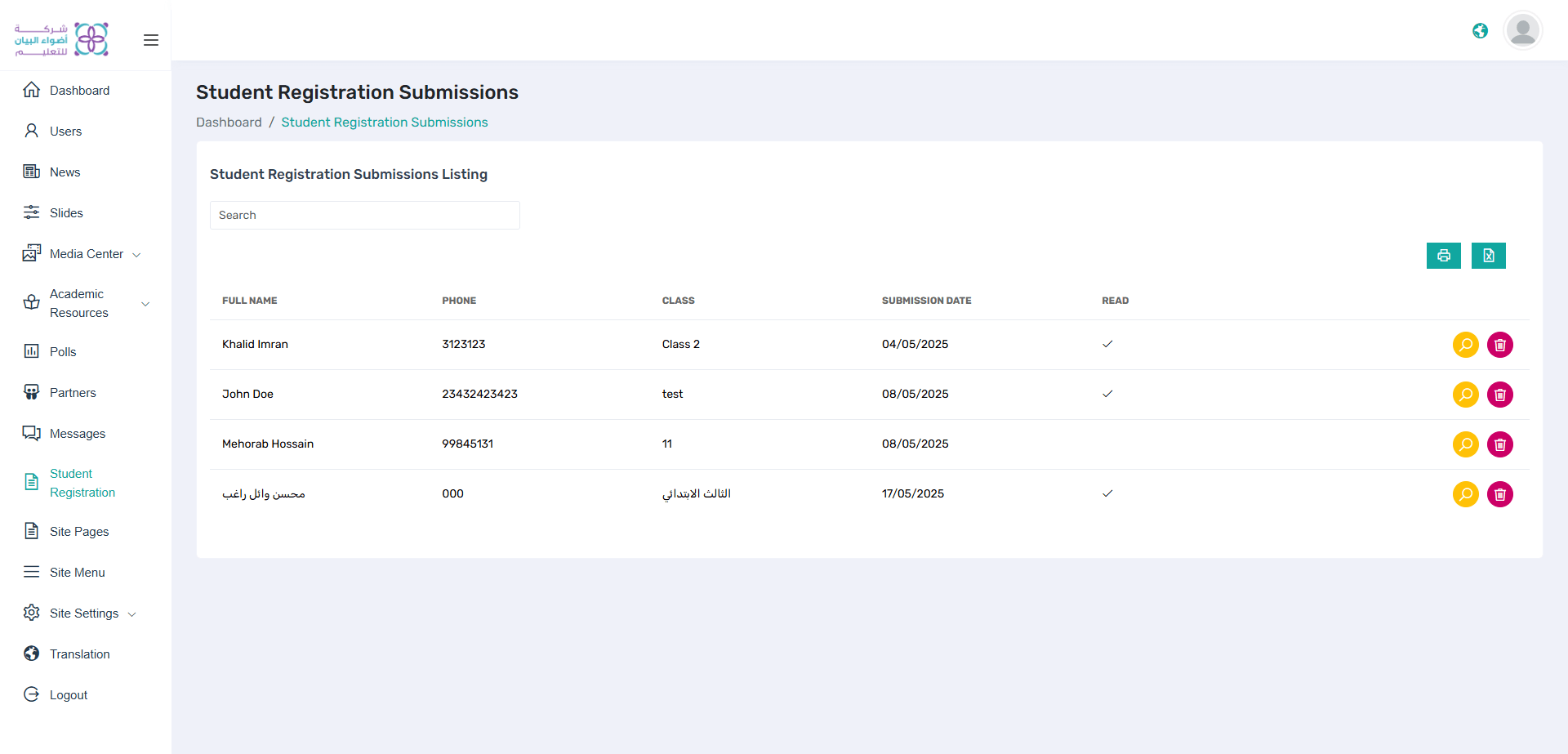Click the name Mehorab Hossain

click(268, 444)
